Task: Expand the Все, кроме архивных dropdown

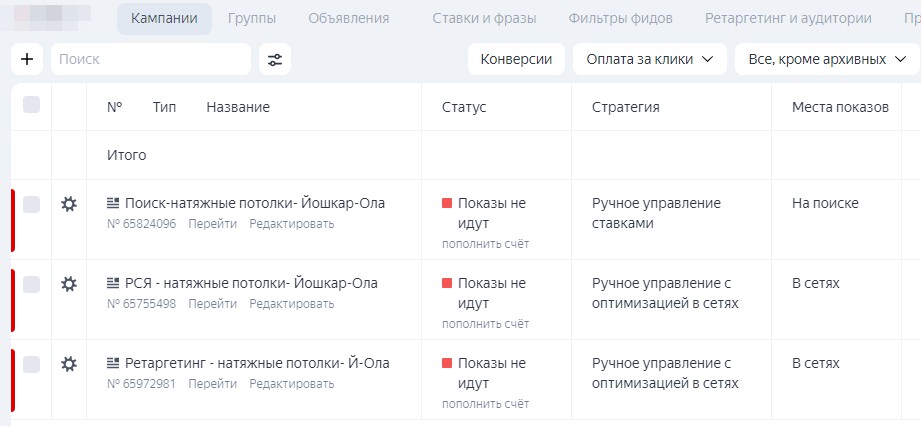Action: point(828,59)
